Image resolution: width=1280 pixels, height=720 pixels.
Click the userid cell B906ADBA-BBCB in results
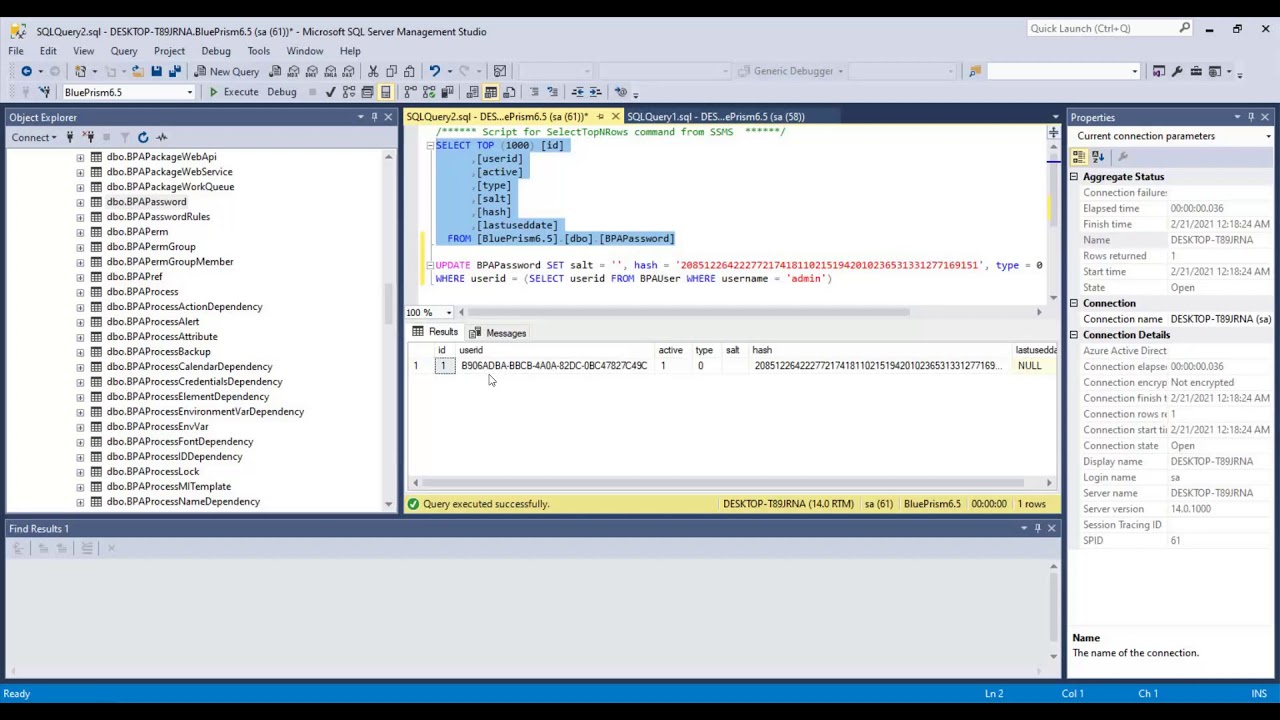[554, 366]
